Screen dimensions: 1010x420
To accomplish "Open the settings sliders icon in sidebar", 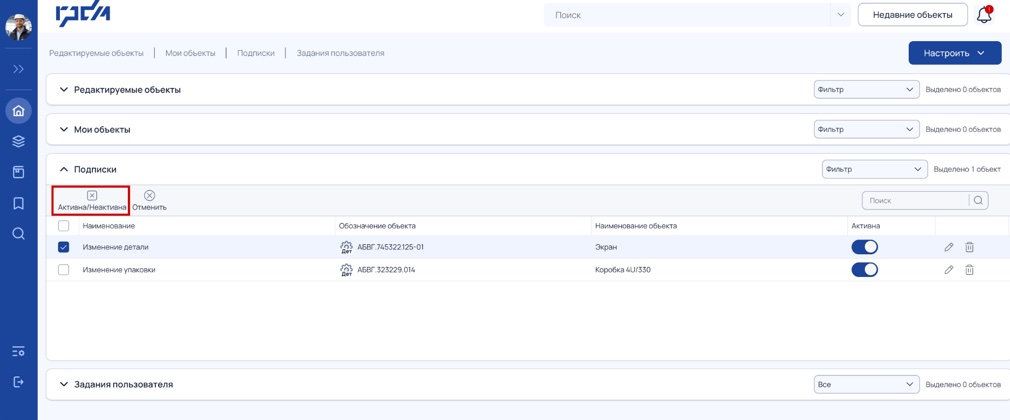I will [x=19, y=352].
